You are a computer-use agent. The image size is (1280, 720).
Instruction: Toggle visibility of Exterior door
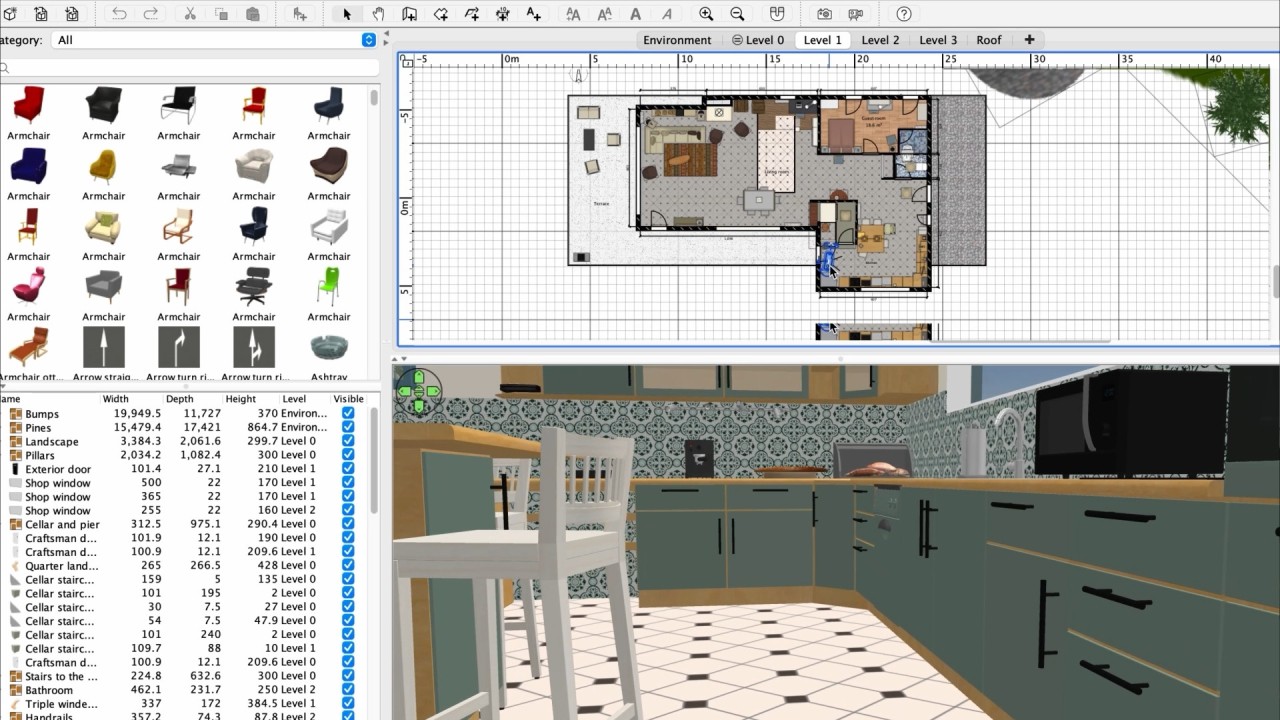(348, 469)
